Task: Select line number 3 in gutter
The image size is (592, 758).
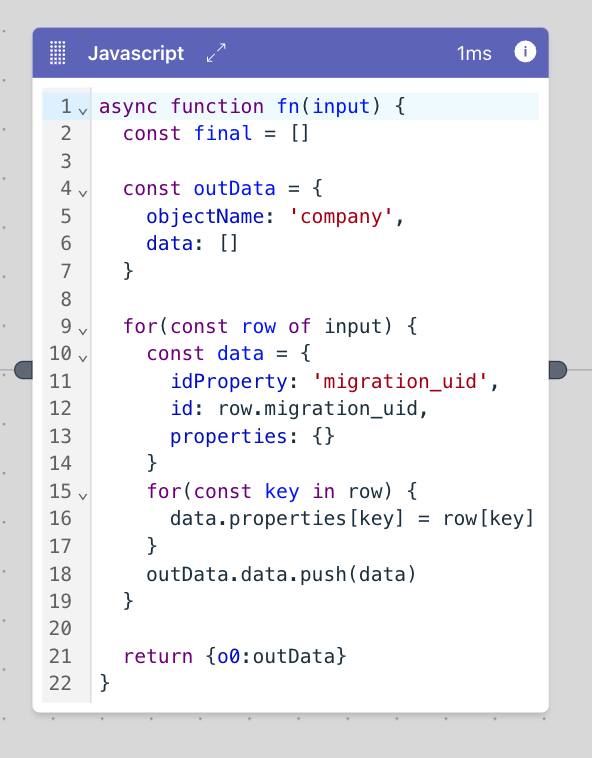Action: [66, 161]
